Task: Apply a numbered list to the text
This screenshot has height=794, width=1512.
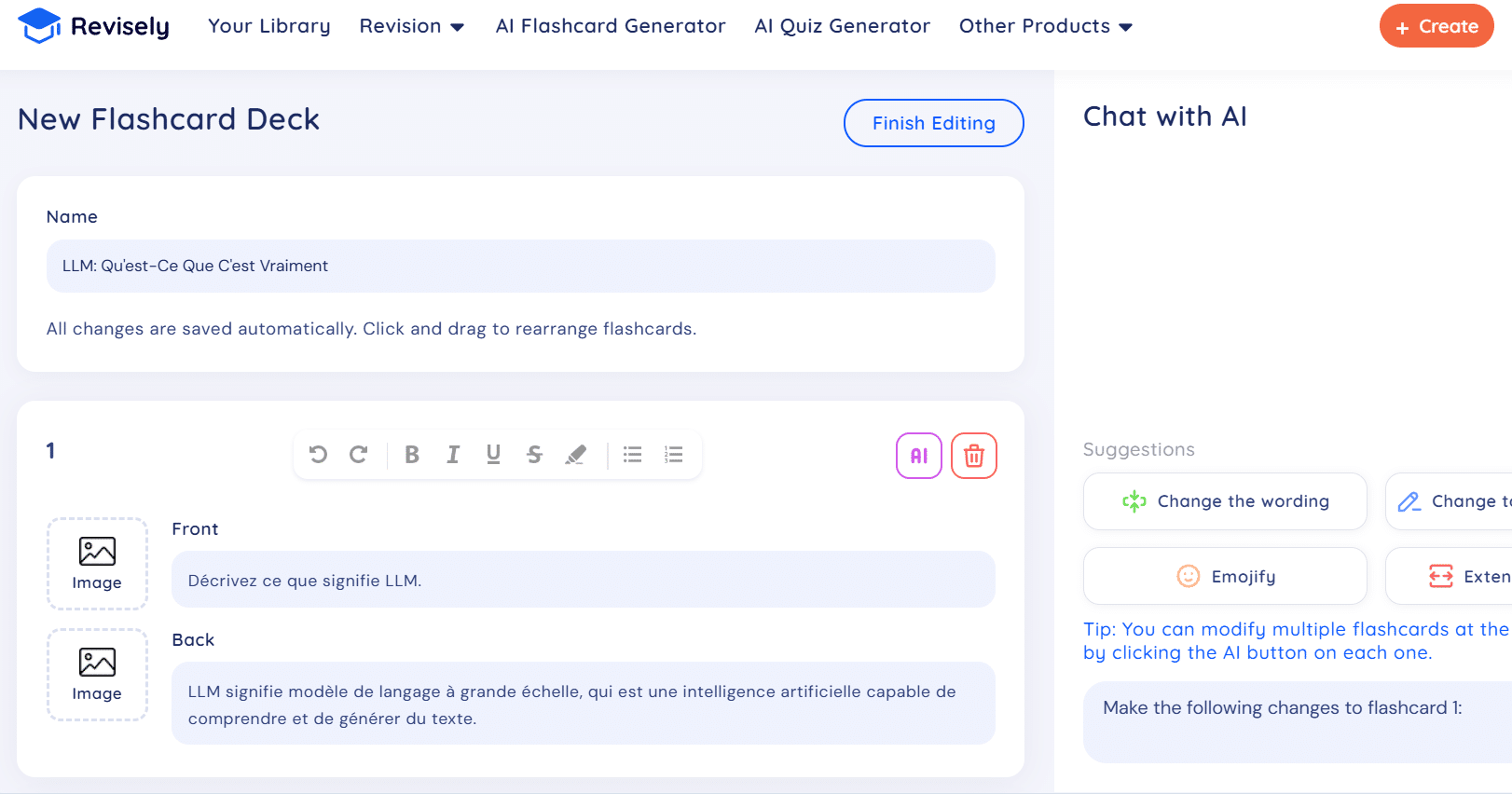Action: click(x=673, y=455)
